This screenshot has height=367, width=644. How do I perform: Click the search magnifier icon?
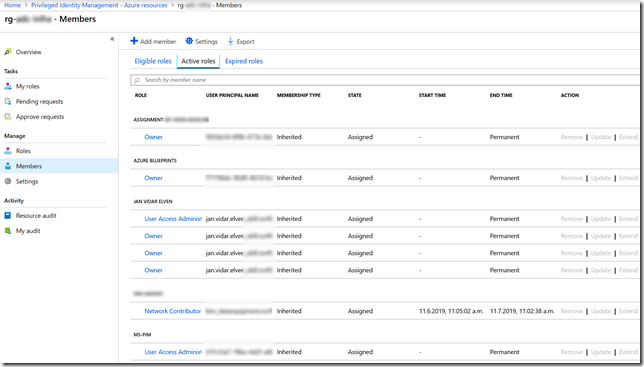137,80
